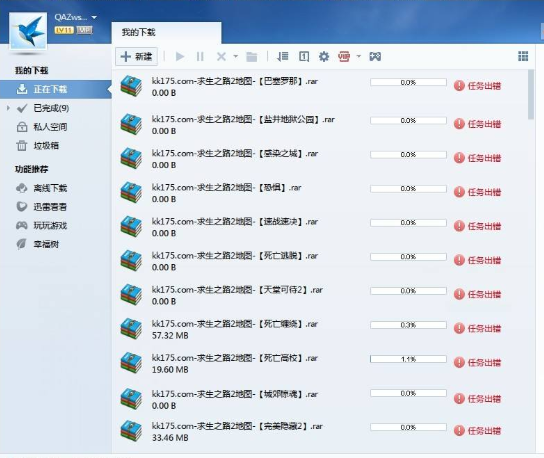Image resolution: width=544 pixels, height=458 pixels.
Task: Click rar icon of 完美隐藏2 file
Action: (131, 431)
